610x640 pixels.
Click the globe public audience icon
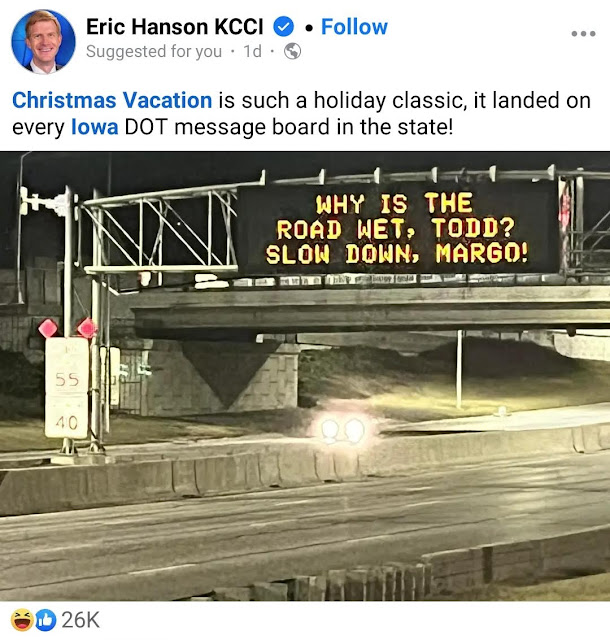click(292, 51)
